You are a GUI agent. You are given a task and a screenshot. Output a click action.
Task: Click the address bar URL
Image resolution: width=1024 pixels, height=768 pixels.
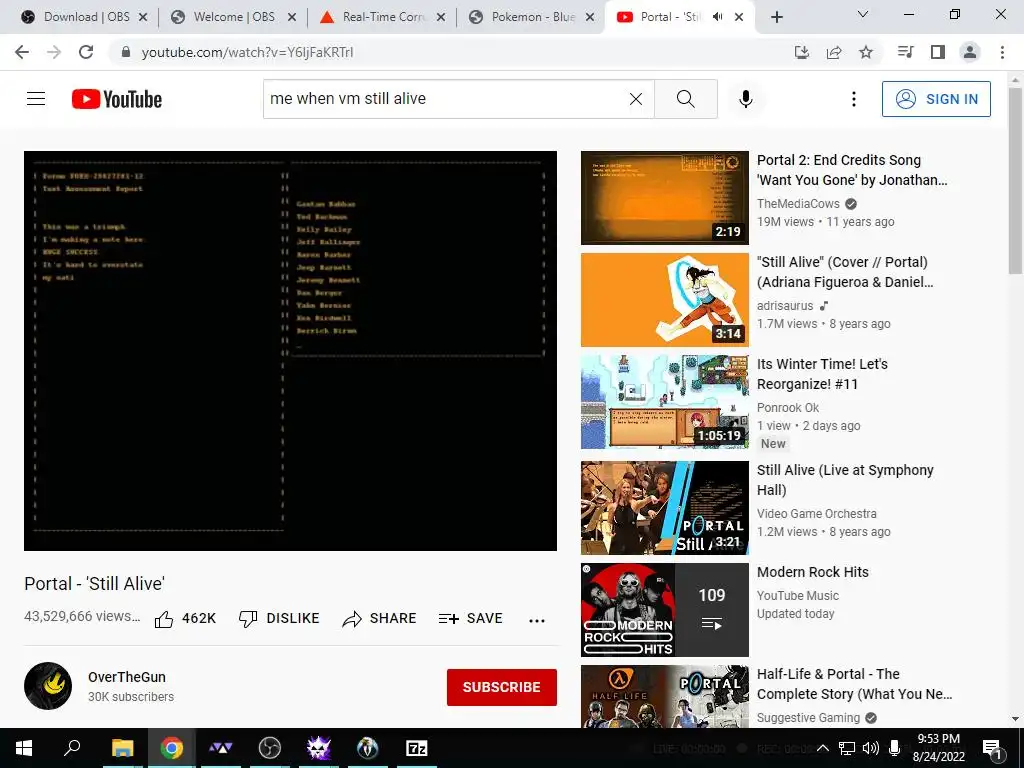[248, 52]
